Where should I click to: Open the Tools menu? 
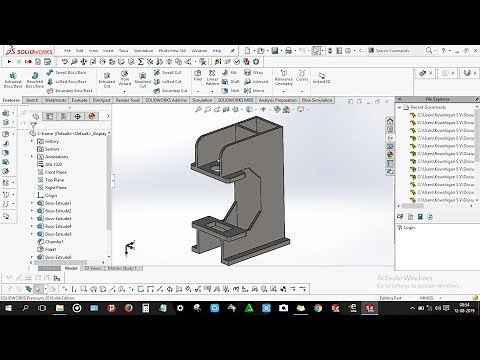coord(124,51)
